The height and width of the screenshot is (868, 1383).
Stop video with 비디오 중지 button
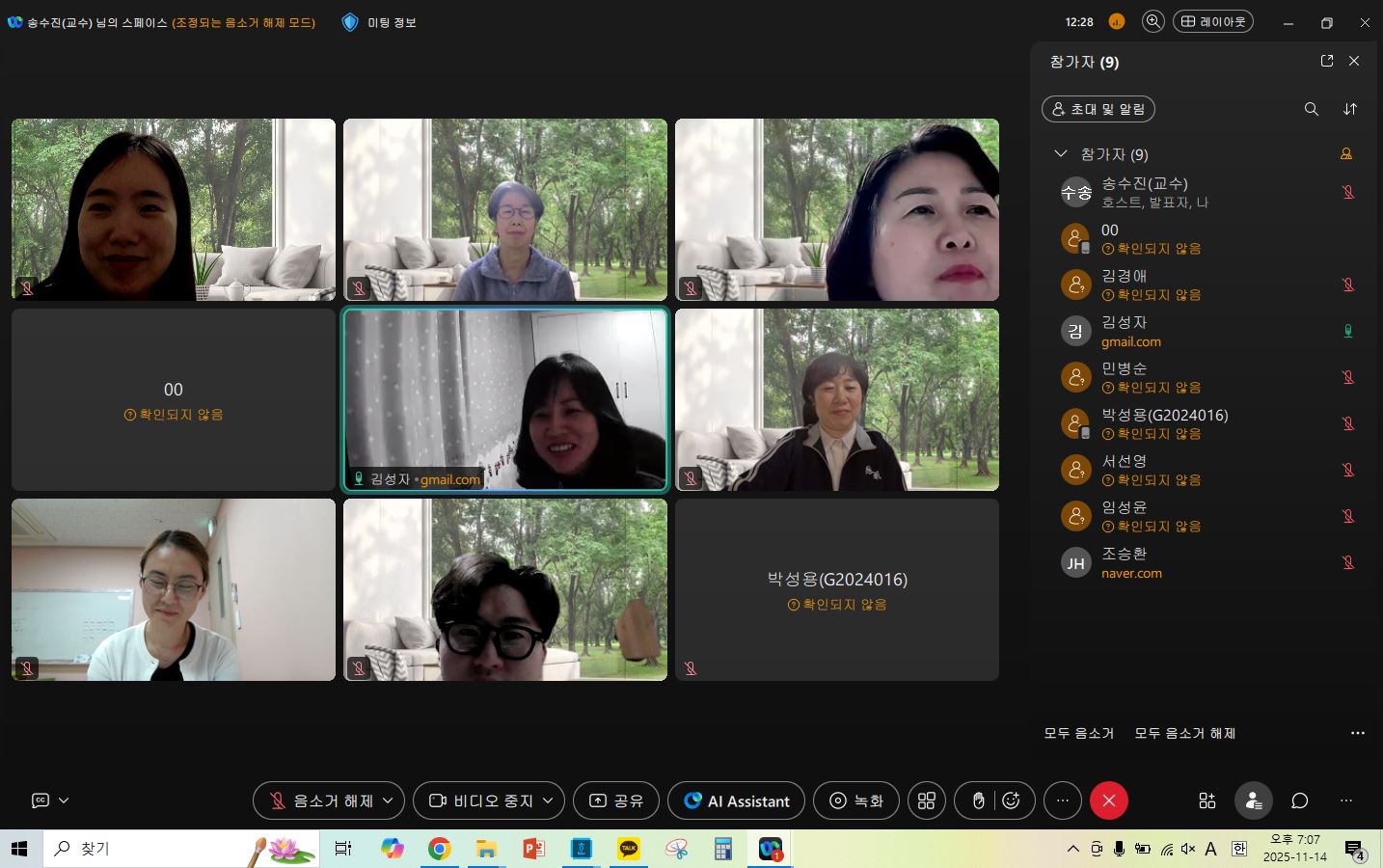coord(481,800)
